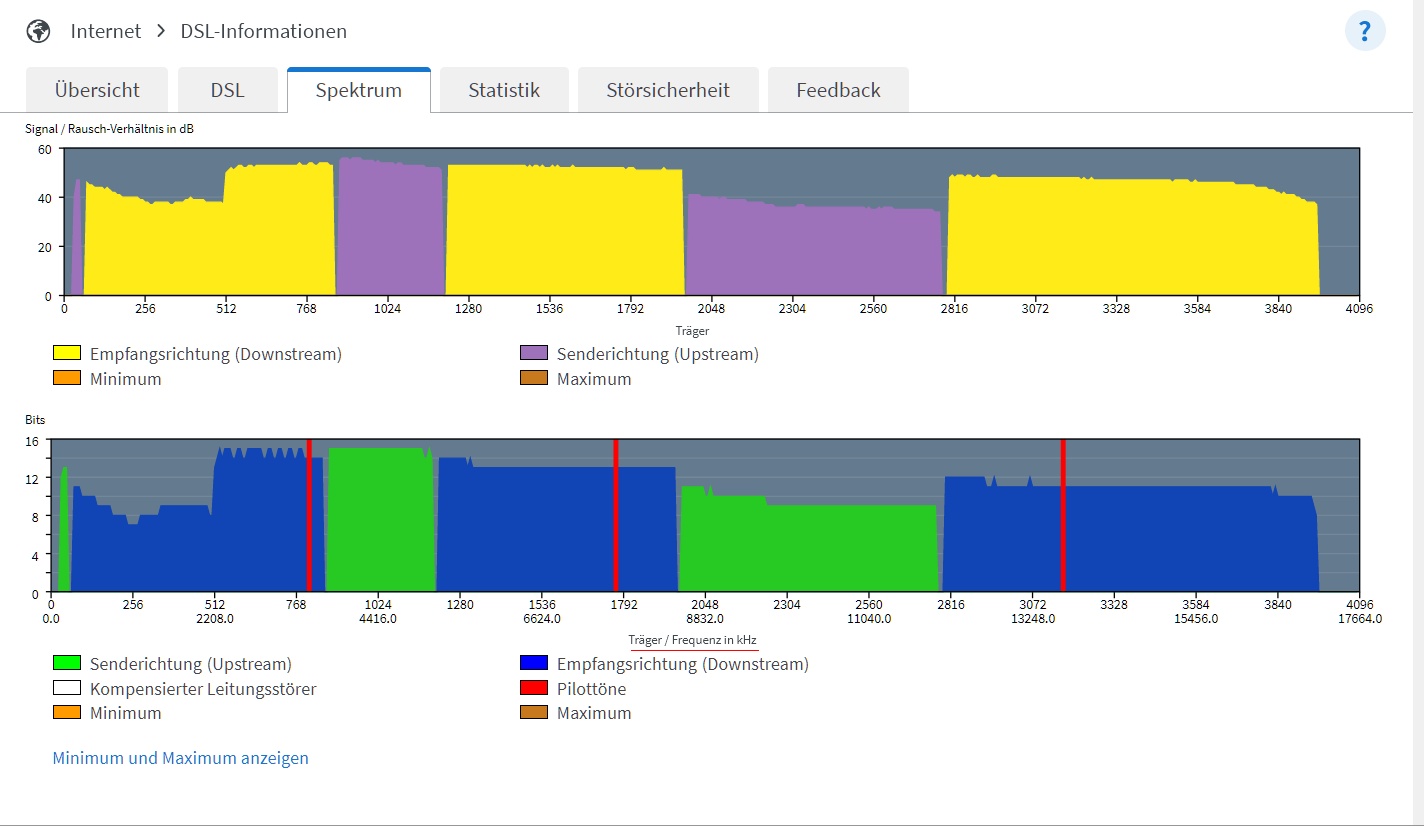Click the '17664.0' frequency value
The height and width of the screenshot is (826, 1424).
[x=1359, y=619]
